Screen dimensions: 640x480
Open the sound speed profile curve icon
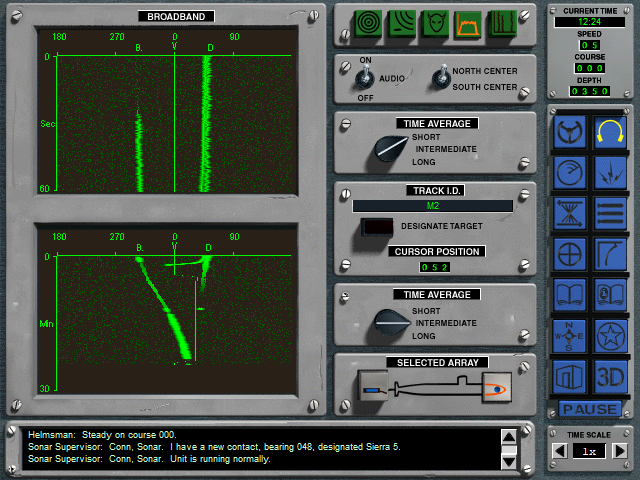click(611, 254)
